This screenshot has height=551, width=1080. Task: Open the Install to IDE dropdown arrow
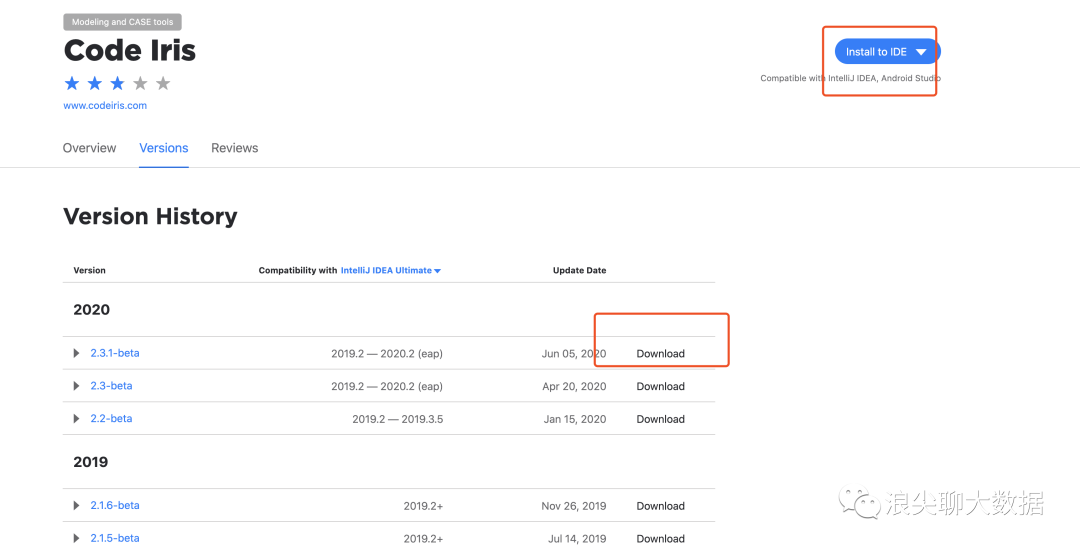click(921, 52)
